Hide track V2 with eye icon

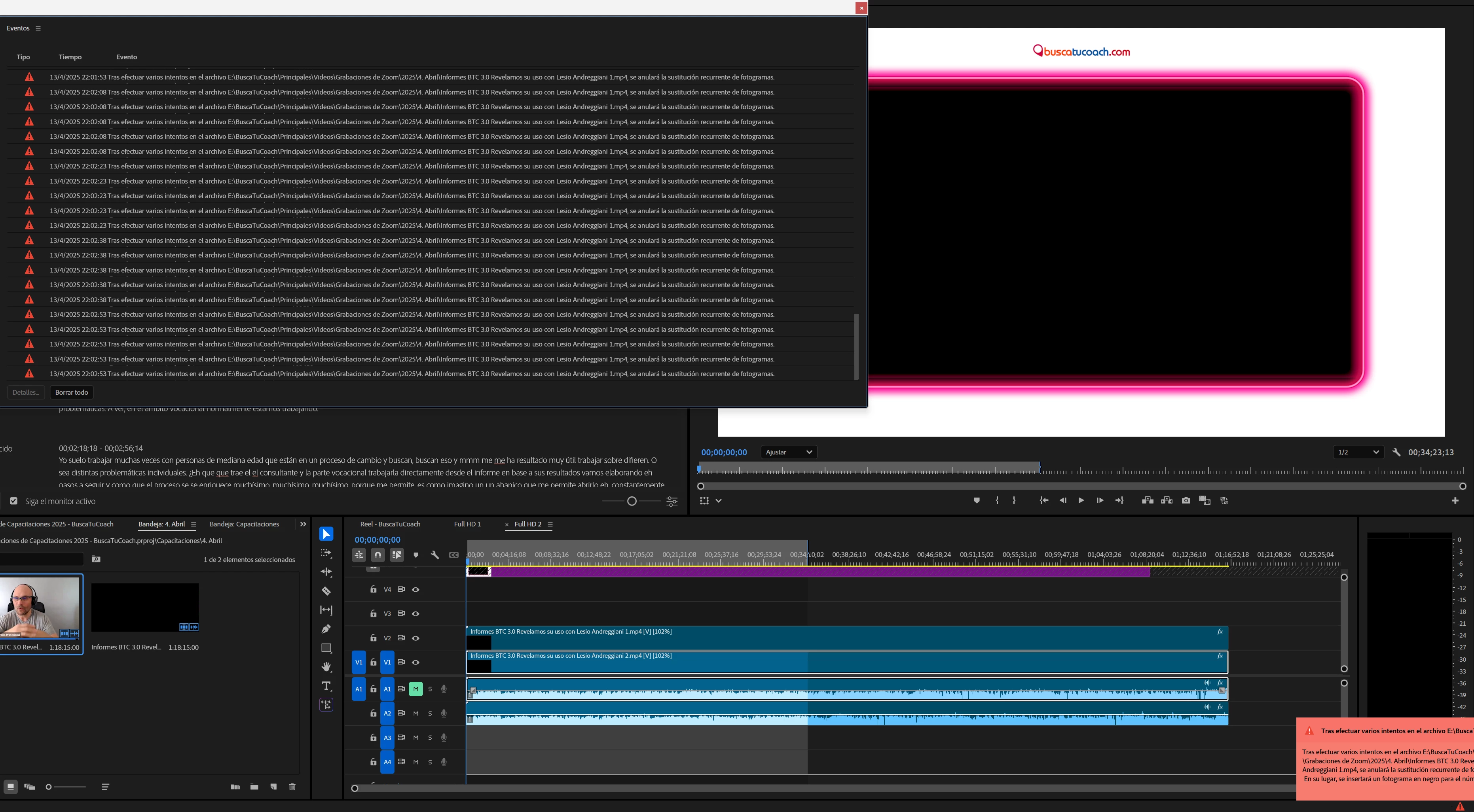pos(416,638)
